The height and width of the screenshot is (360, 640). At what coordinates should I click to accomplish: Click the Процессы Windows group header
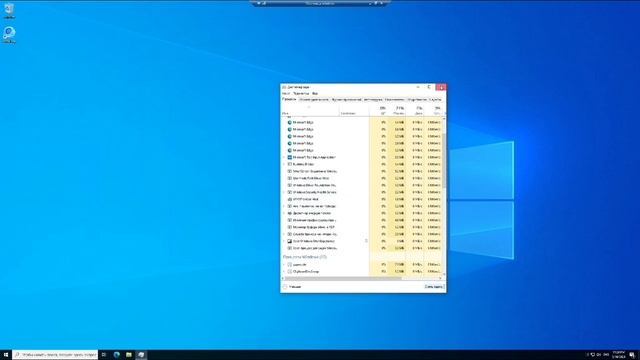(x=304, y=257)
